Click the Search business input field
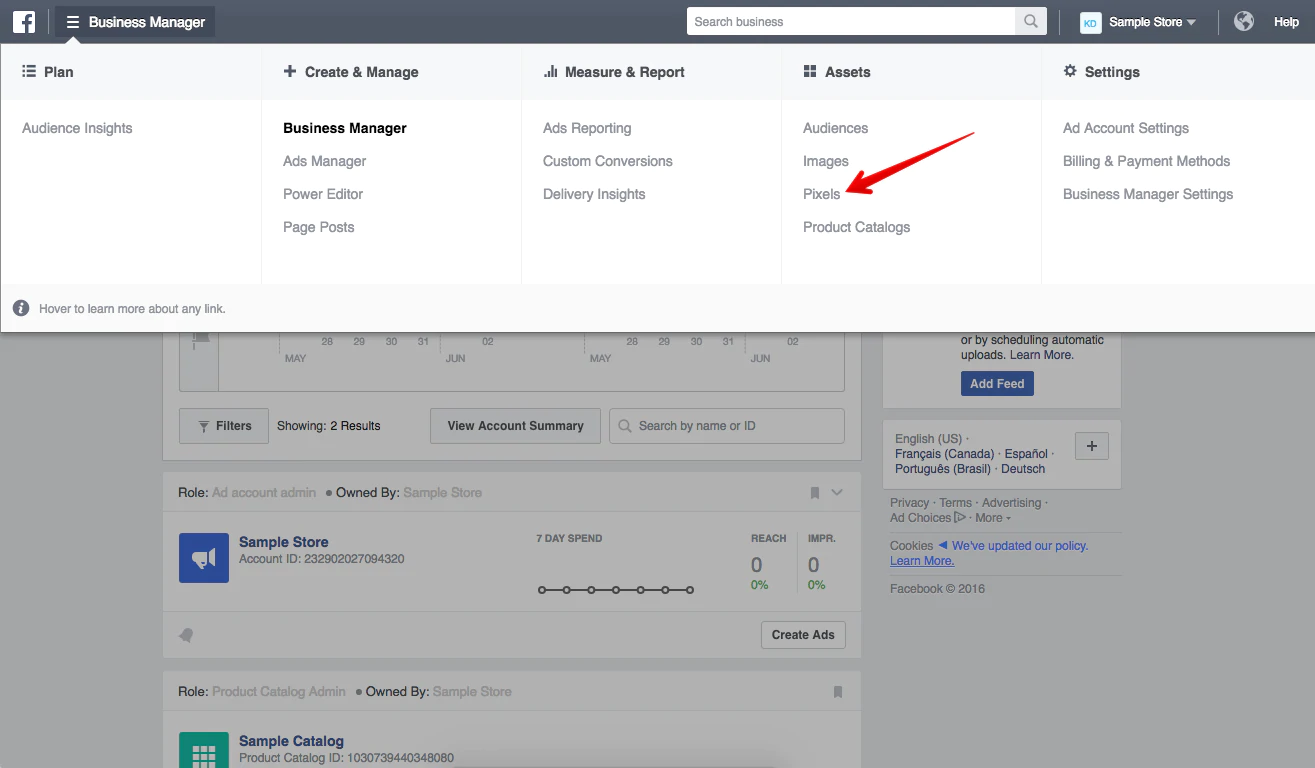This screenshot has width=1315, height=768. [850, 22]
